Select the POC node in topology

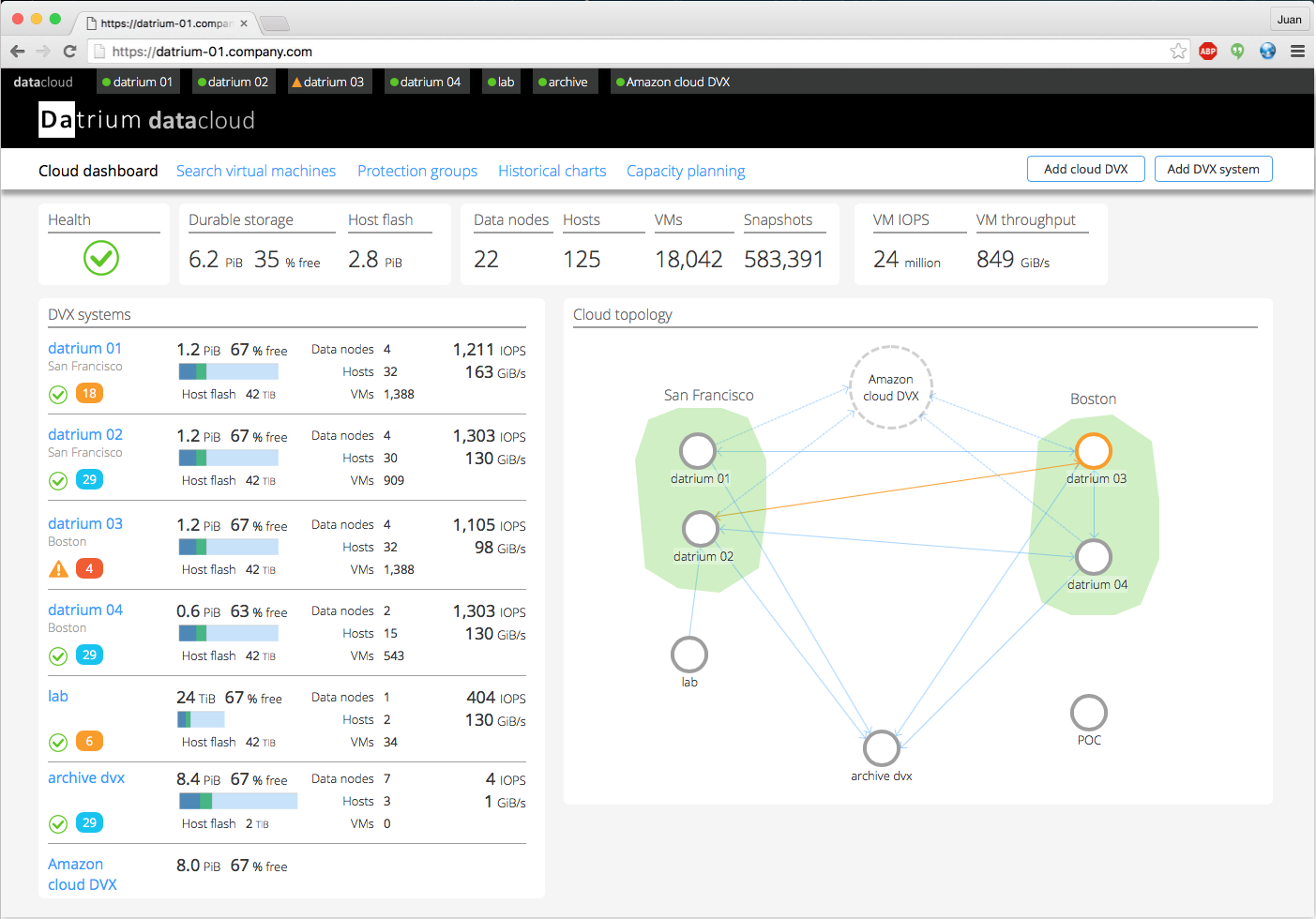(1089, 713)
